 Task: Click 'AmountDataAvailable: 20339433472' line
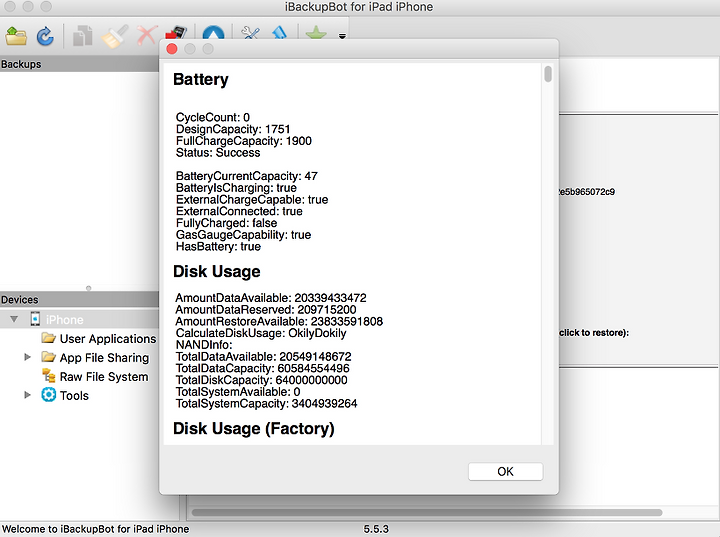point(271,298)
